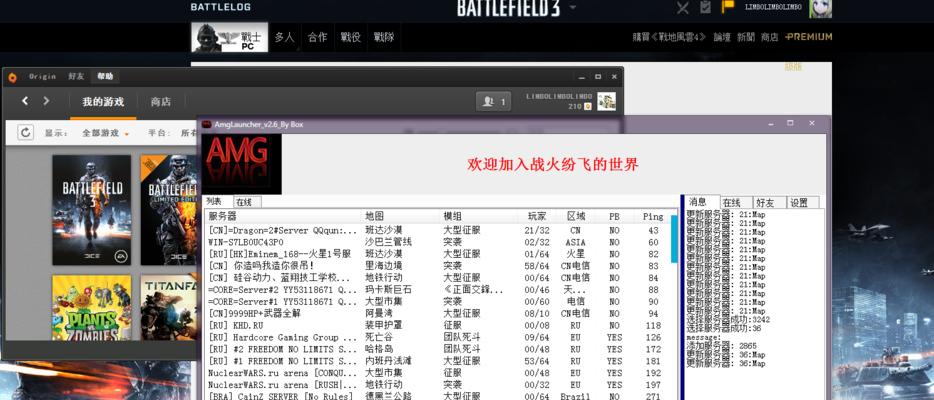Open Battlelog 論壇 forum link
This screenshot has height=400, width=934.
[722, 37]
